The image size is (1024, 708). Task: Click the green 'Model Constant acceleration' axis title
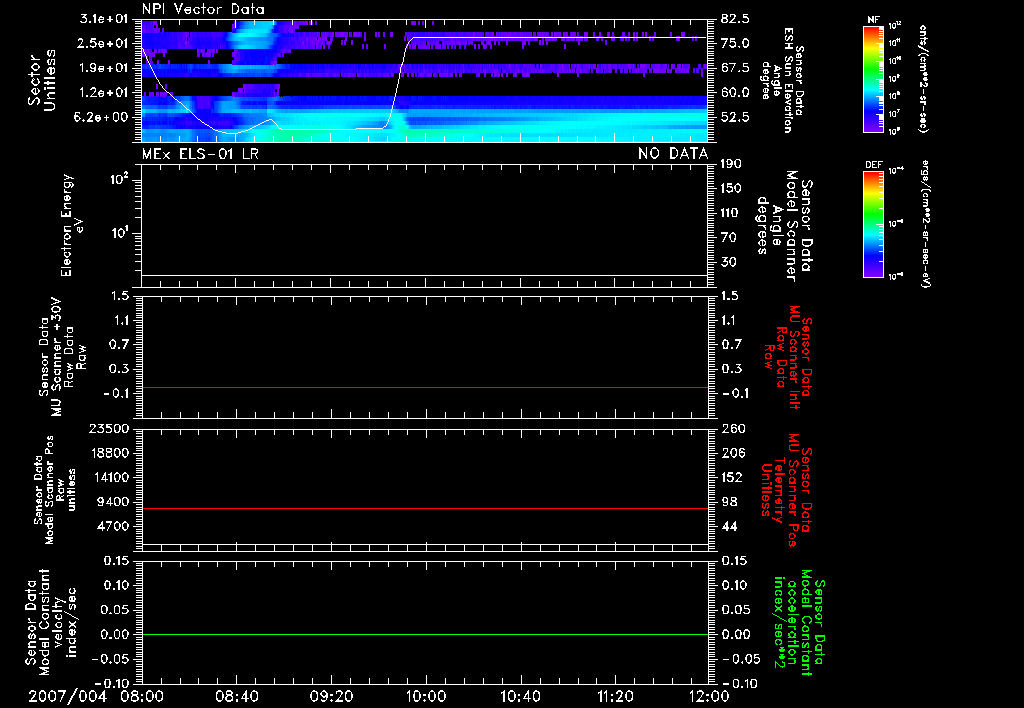click(799, 623)
